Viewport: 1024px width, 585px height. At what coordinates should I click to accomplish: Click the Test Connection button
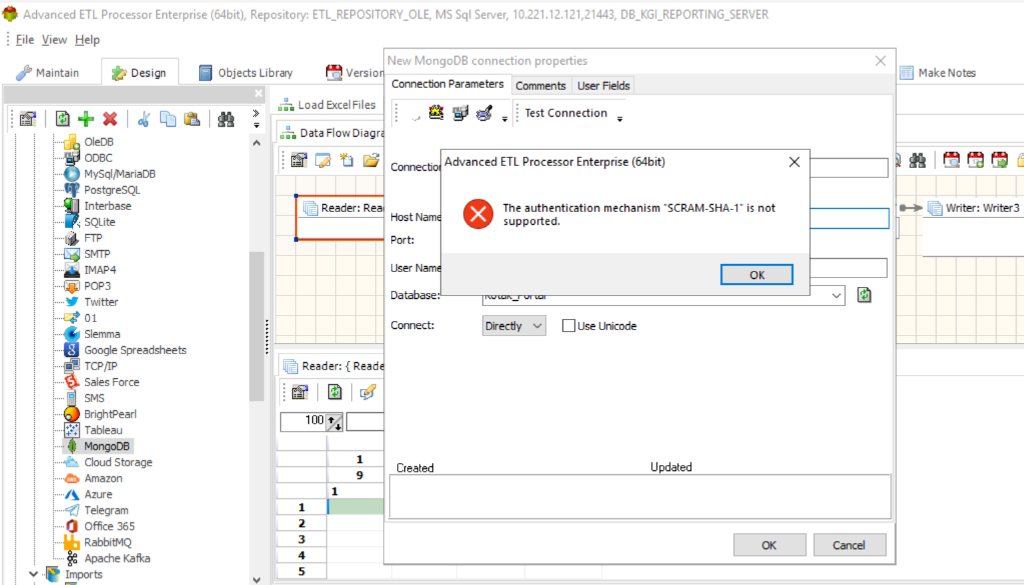[x=566, y=113]
